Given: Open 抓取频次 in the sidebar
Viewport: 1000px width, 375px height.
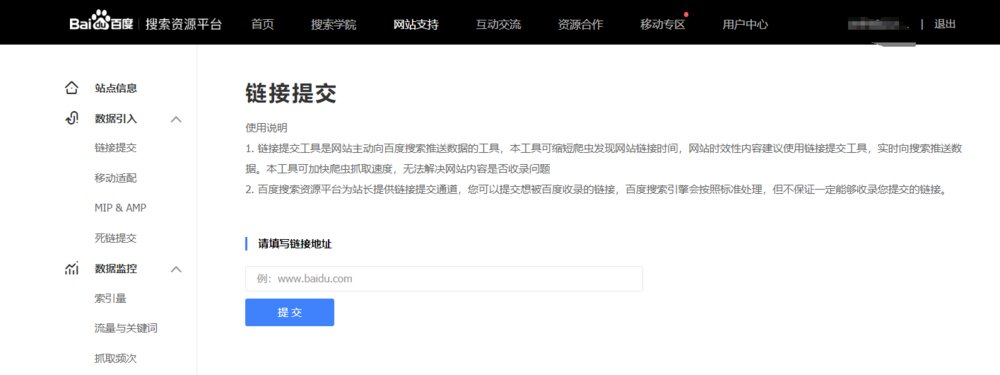Looking at the screenshot, I should pos(115,358).
